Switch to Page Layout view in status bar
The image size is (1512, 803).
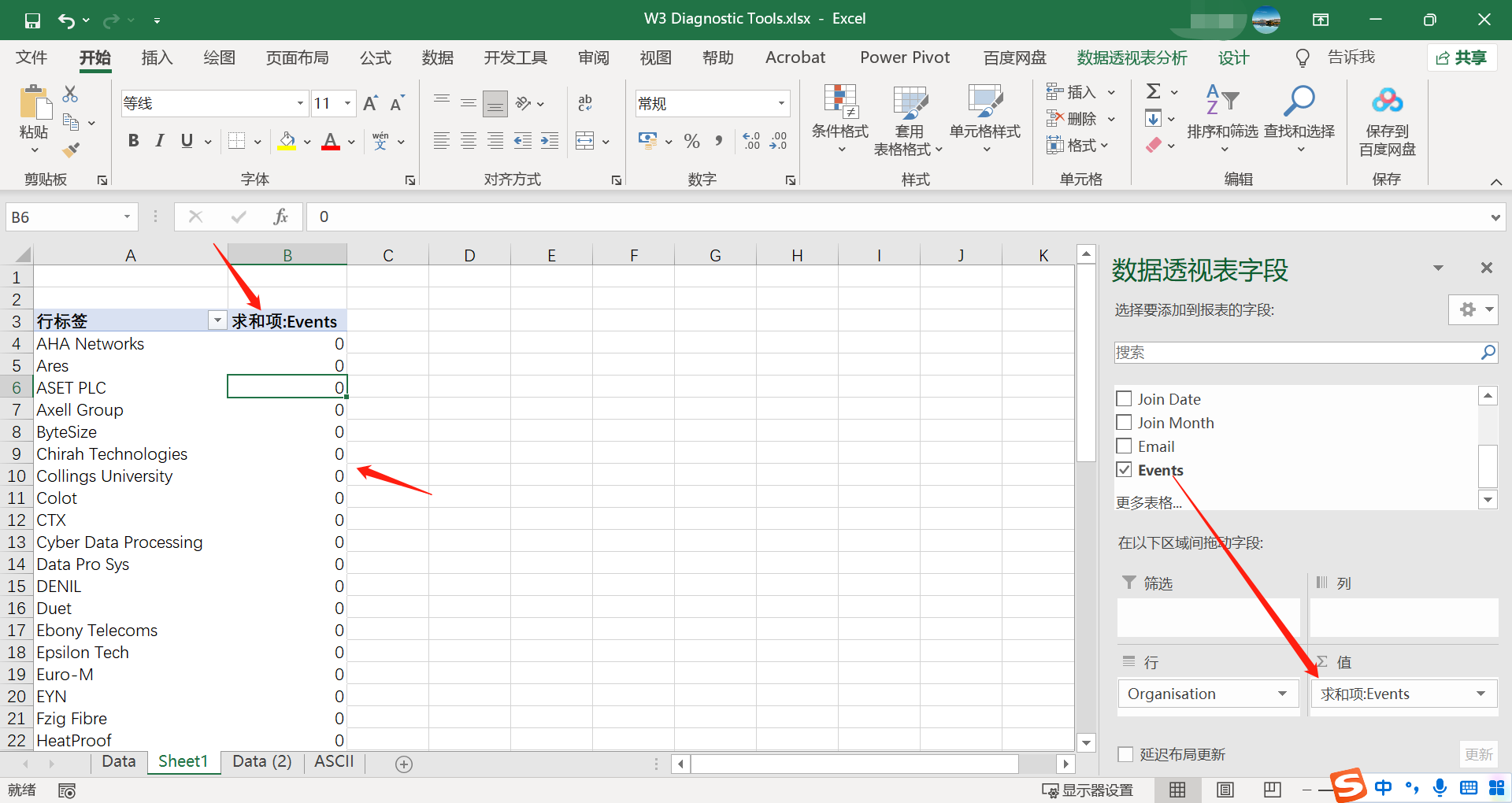(1225, 790)
